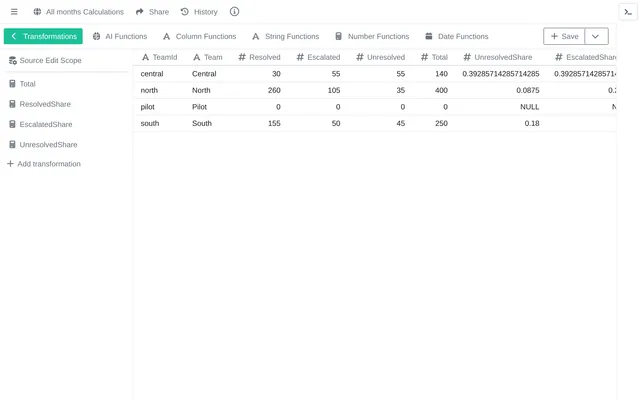
Task: Click the calculator icon beside EscalatedShare
Action: point(12,124)
